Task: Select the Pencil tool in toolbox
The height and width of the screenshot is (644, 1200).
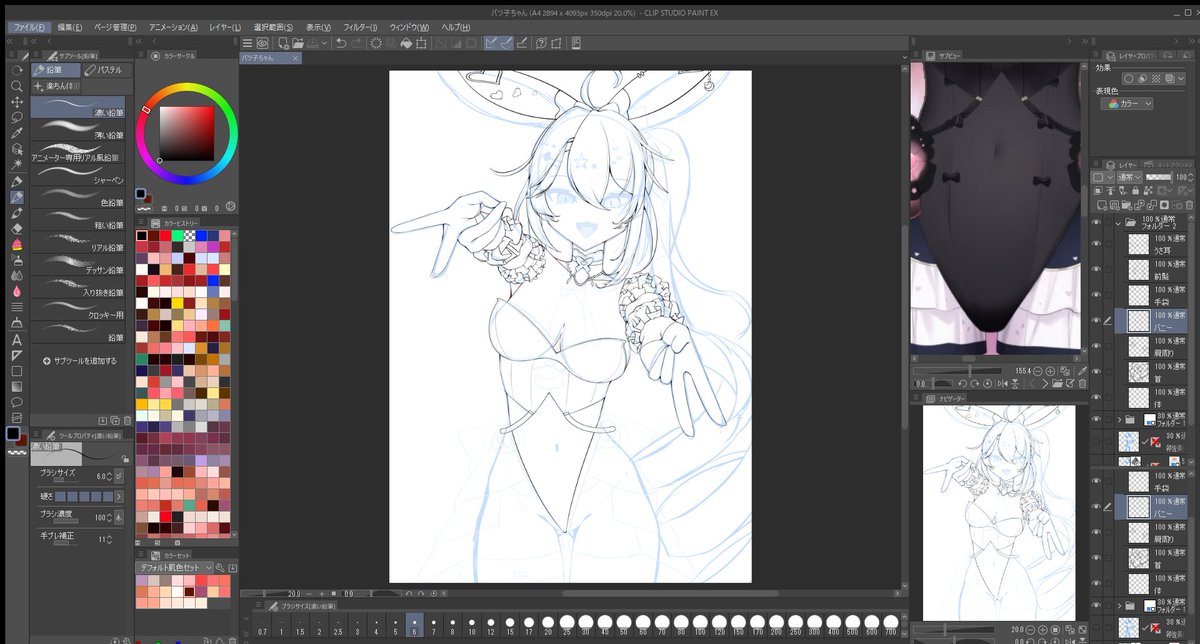Action: [16, 197]
